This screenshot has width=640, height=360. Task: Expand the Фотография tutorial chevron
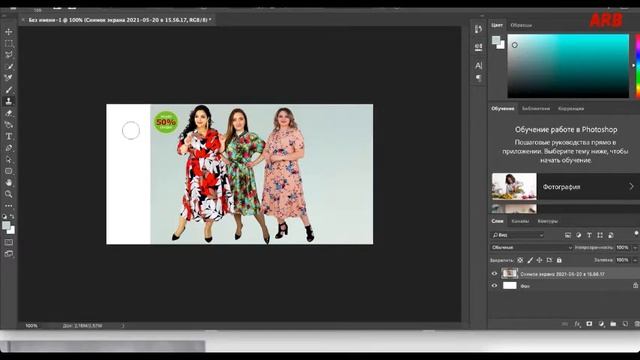click(631, 187)
